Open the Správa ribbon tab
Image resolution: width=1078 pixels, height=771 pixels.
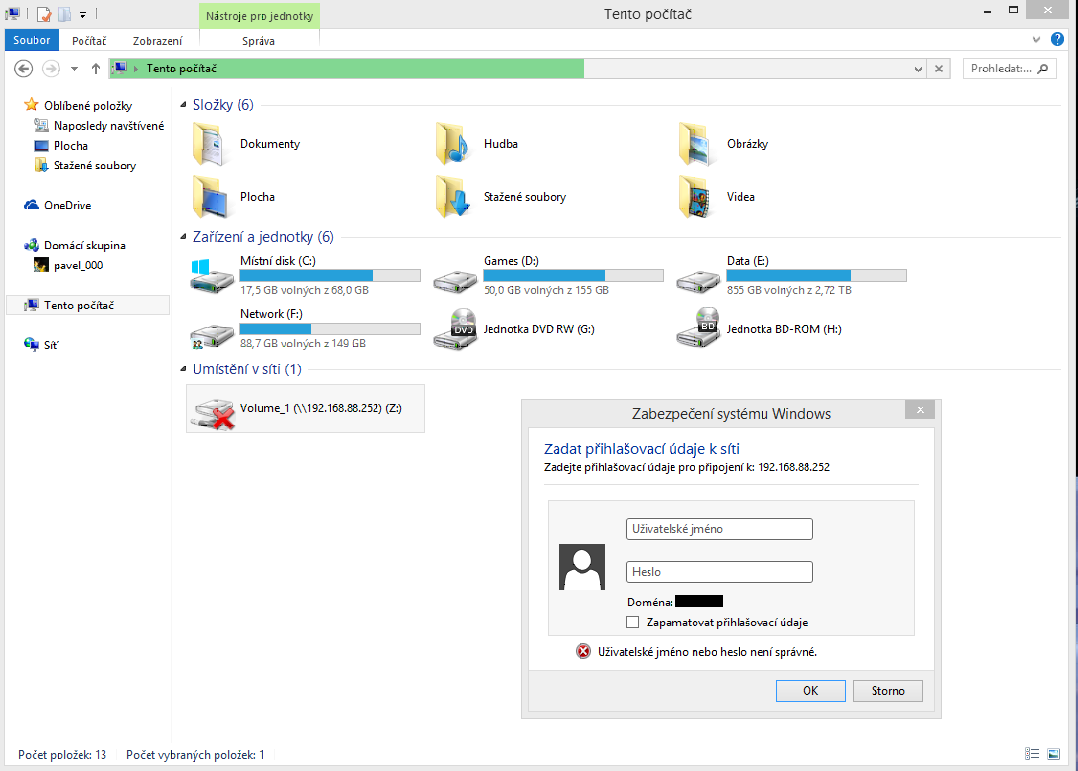(x=258, y=41)
